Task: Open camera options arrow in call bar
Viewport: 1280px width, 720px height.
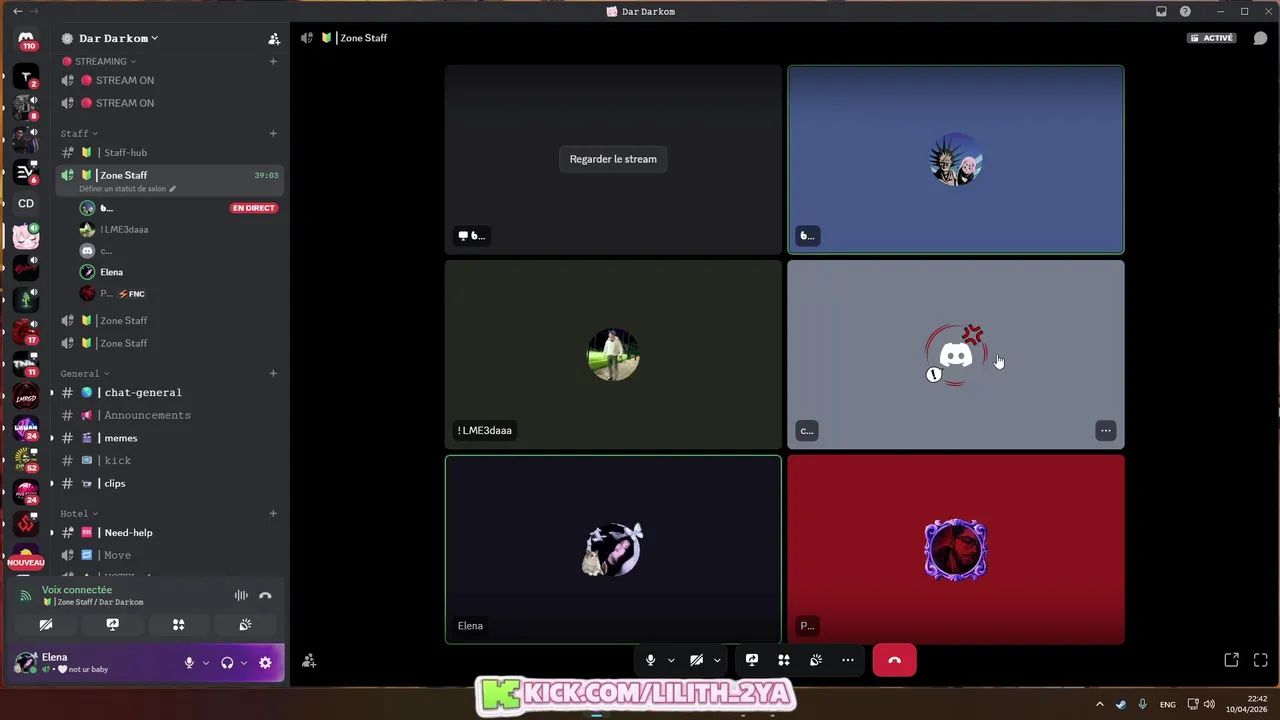Action: point(717,660)
